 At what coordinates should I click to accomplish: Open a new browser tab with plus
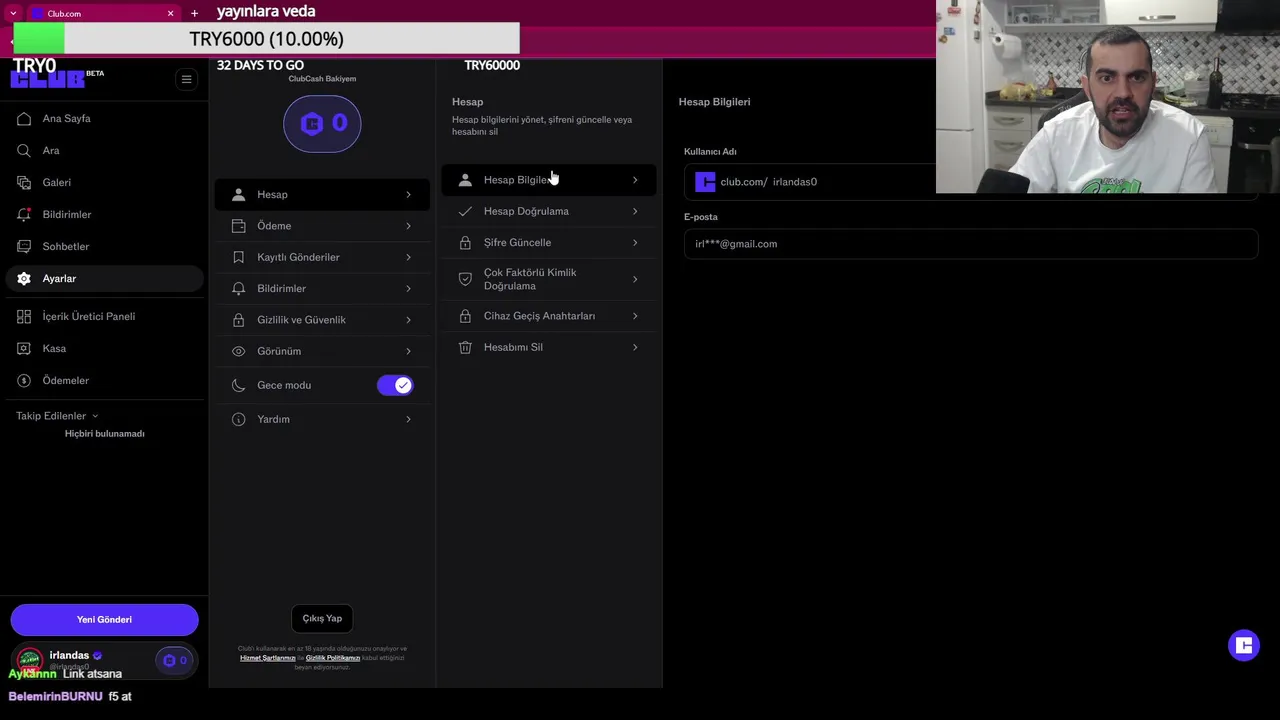pos(194,13)
